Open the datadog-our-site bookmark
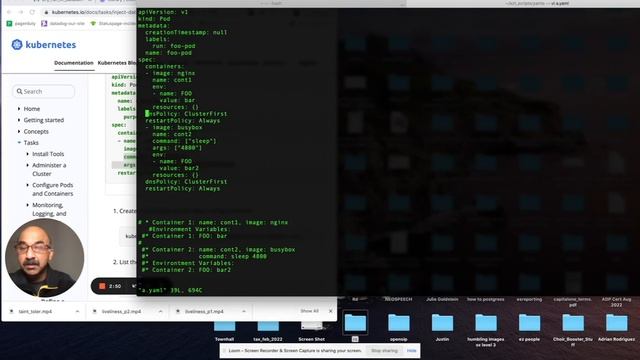640x360 pixels. coord(63,24)
